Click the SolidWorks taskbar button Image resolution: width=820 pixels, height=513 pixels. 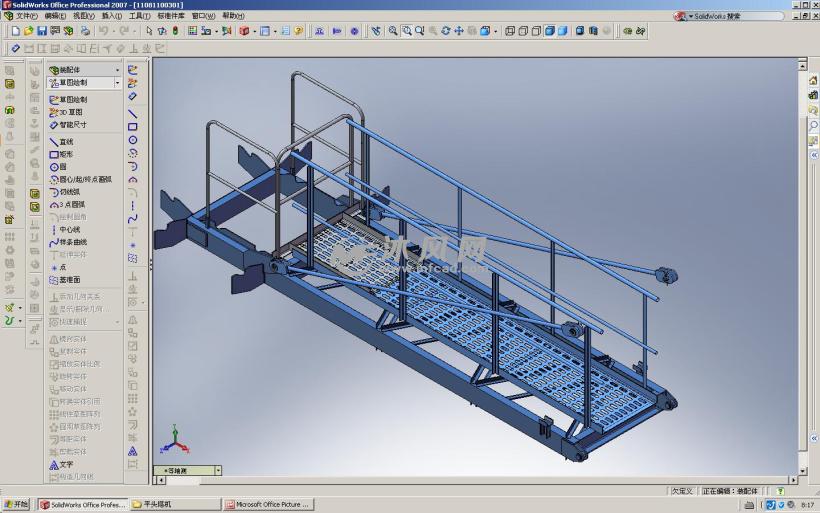coord(83,504)
